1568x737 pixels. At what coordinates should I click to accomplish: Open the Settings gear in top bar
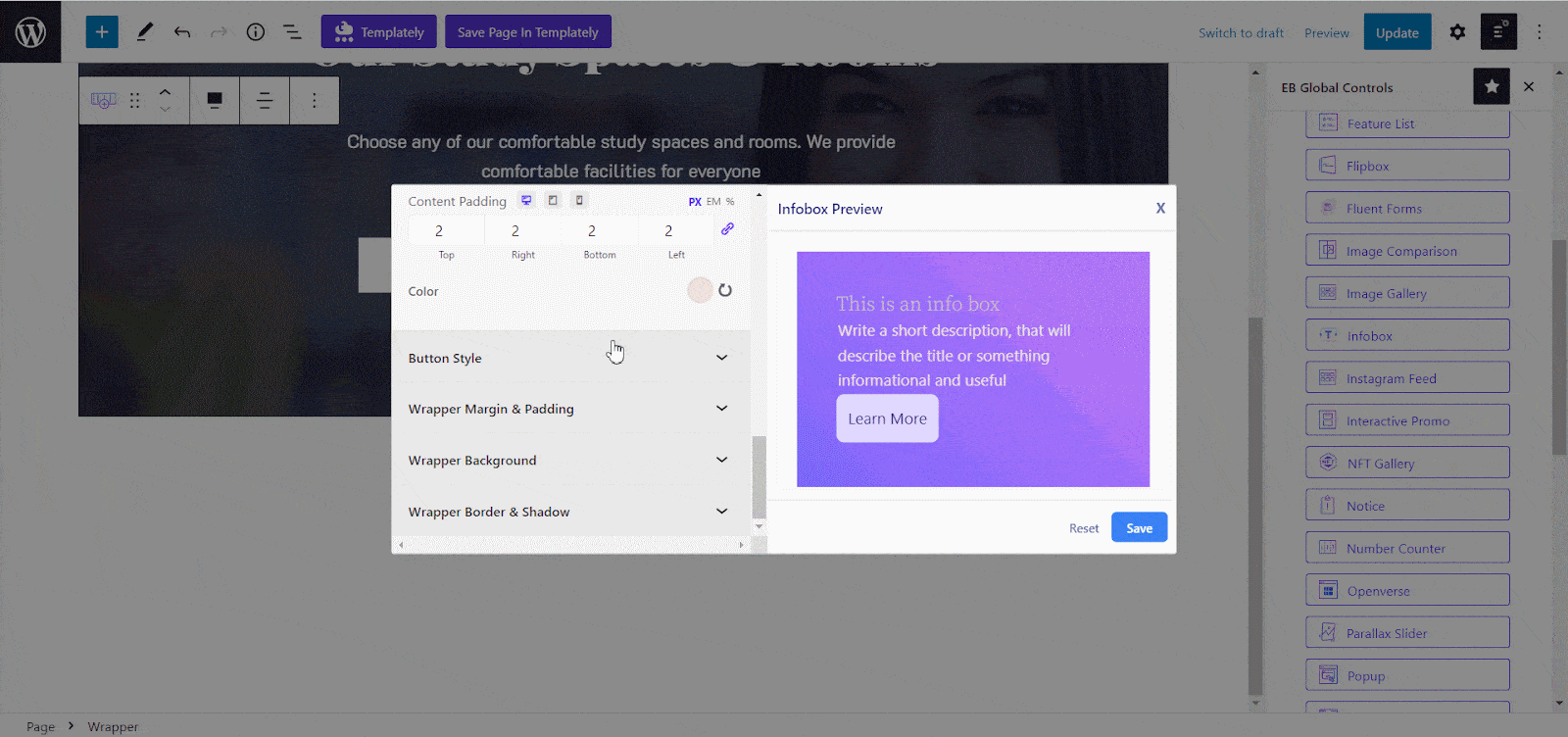pos(1457,32)
